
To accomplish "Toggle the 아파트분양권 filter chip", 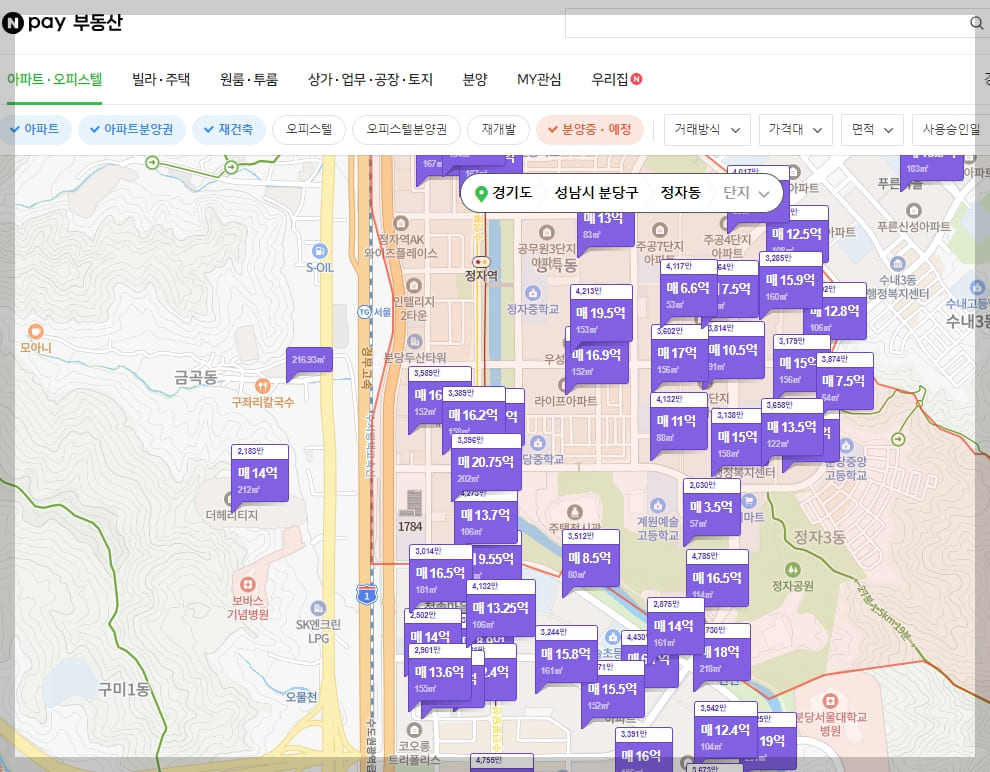I will click(131, 129).
